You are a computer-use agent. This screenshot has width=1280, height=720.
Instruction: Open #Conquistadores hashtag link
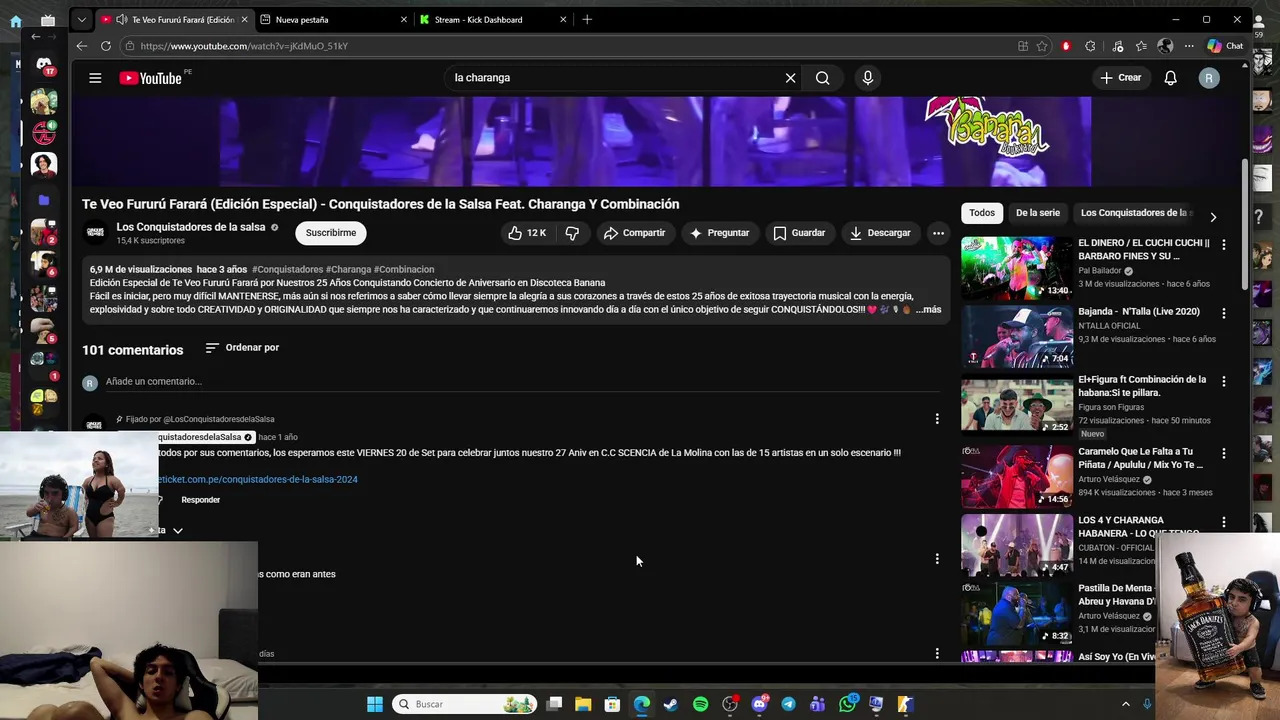(x=288, y=270)
